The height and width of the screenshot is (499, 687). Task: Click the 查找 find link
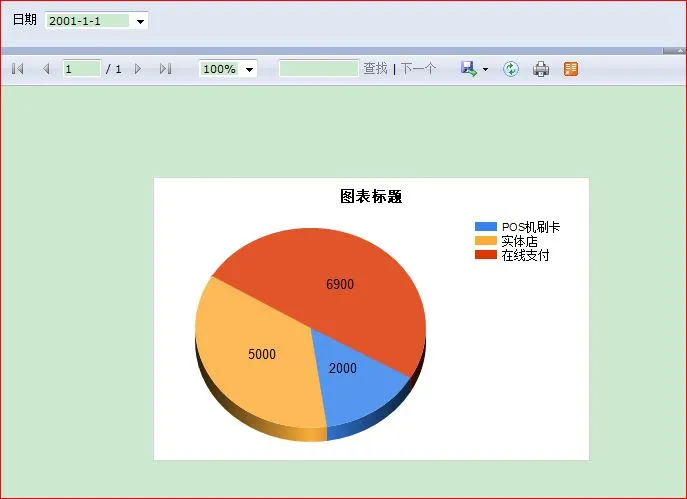pos(375,68)
